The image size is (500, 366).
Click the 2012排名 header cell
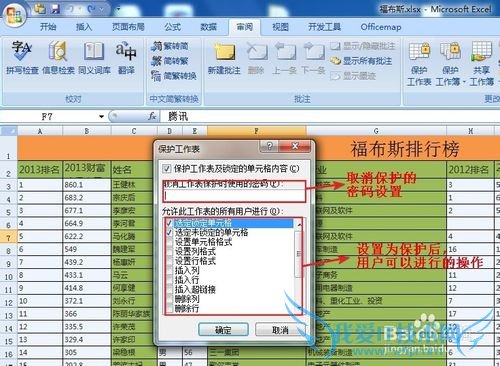pyautogui.click(x=470, y=170)
